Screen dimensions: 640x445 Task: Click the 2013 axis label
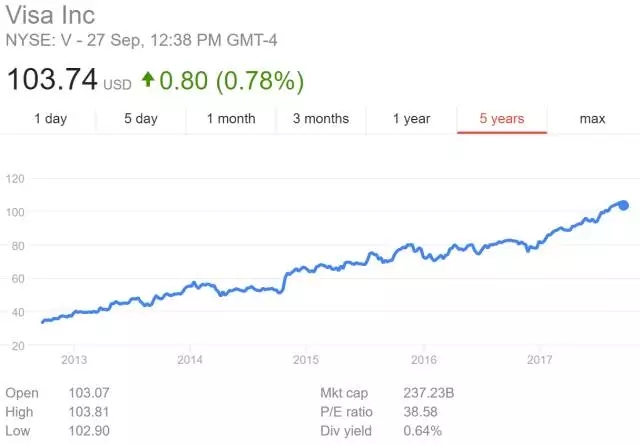pos(74,360)
